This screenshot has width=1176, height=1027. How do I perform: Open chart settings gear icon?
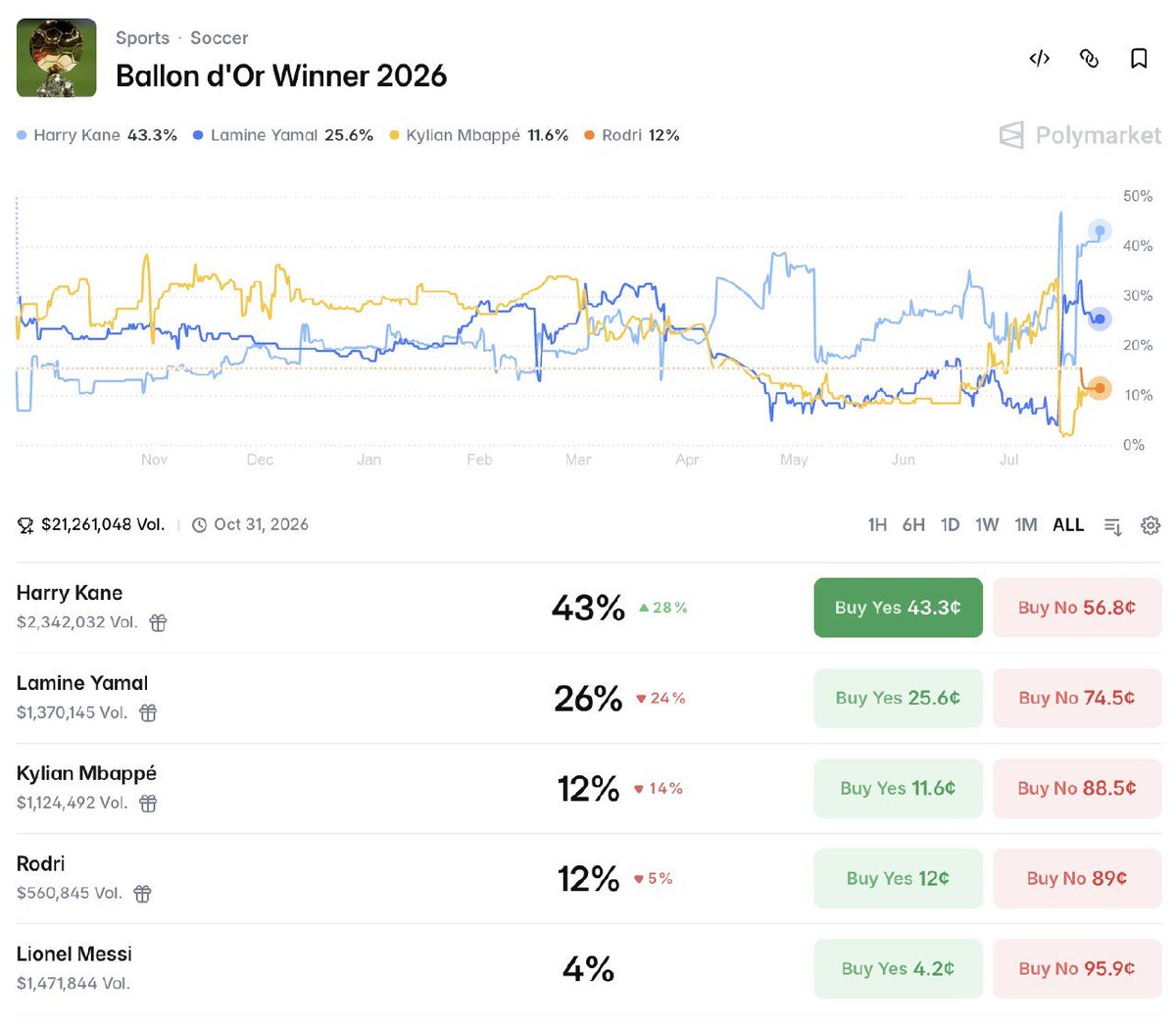[x=1151, y=525]
